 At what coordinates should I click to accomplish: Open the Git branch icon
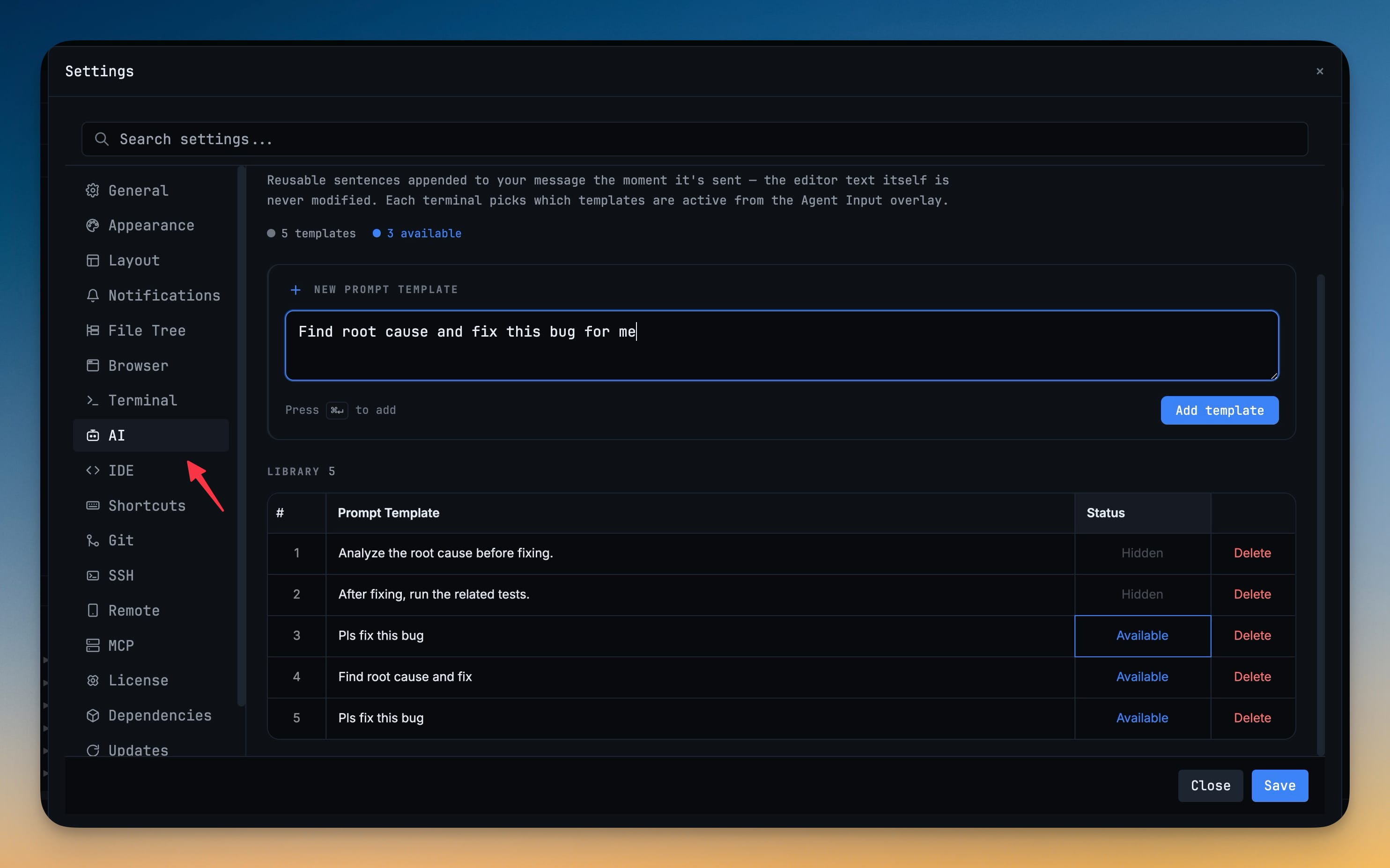pyautogui.click(x=92, y=541)
